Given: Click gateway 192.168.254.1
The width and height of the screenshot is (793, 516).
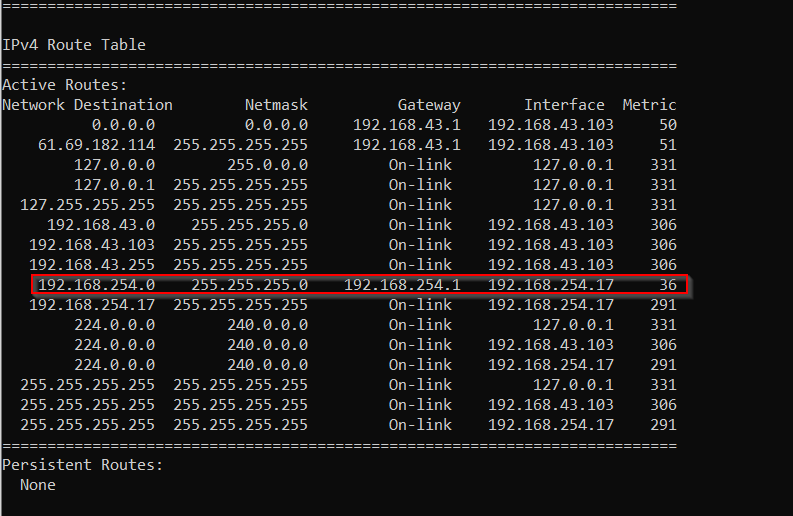Looking at the screenshot, I should click(402, 284).
